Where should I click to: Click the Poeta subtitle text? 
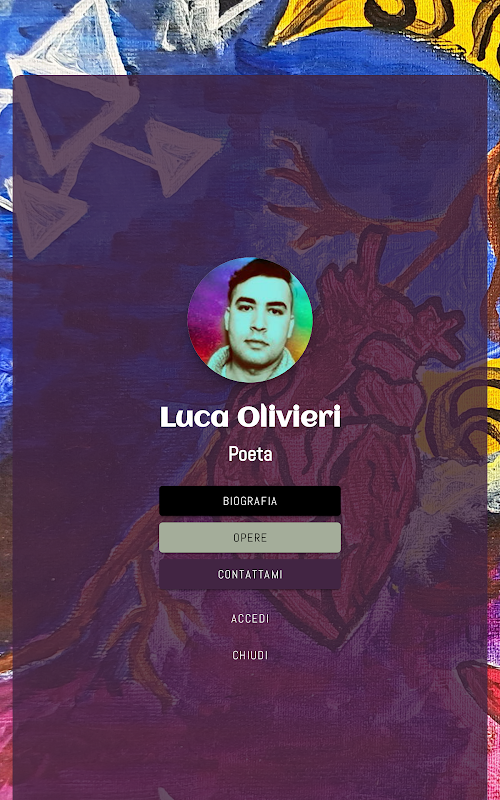(x=250, y=454)
